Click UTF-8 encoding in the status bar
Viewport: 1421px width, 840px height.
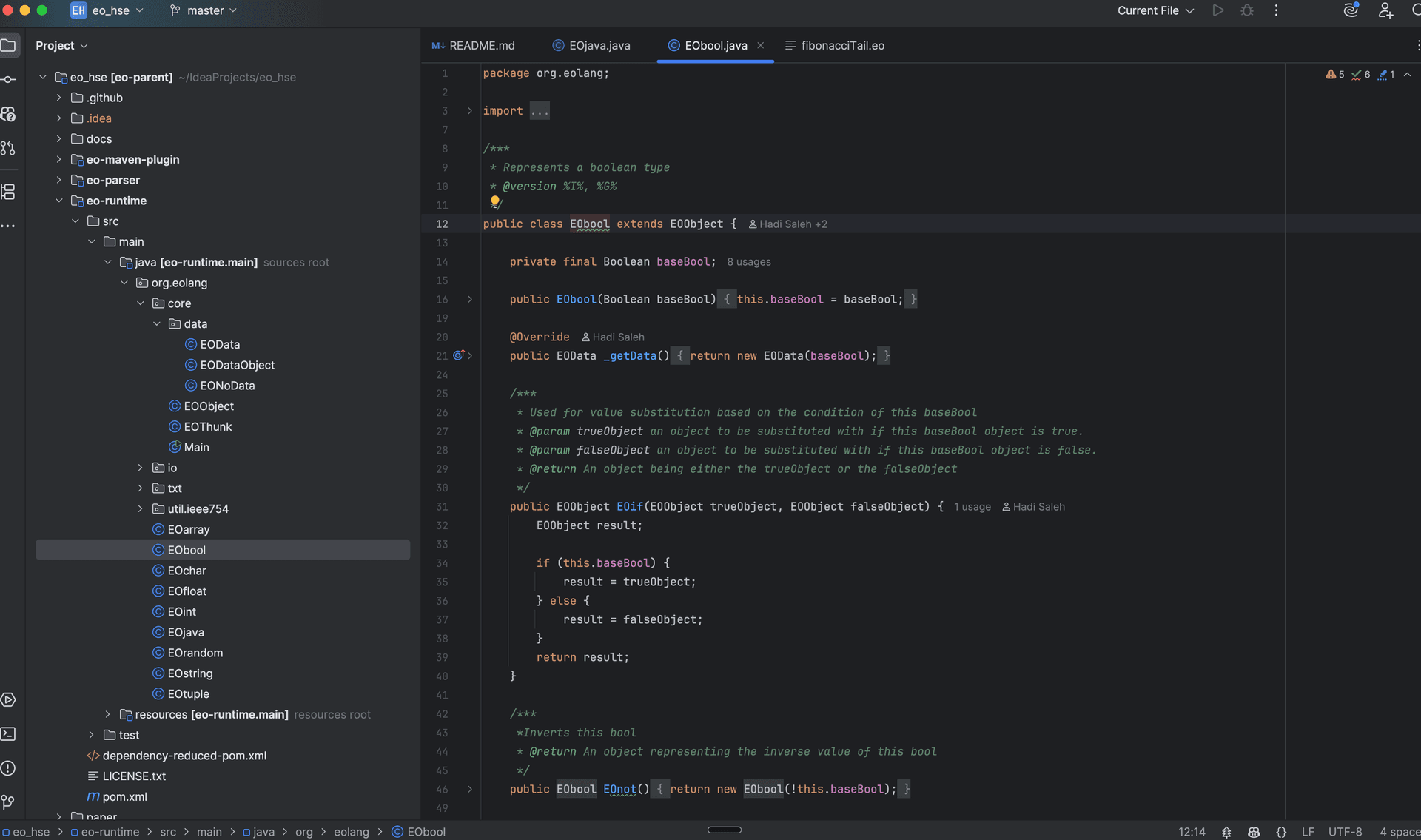1346,832
